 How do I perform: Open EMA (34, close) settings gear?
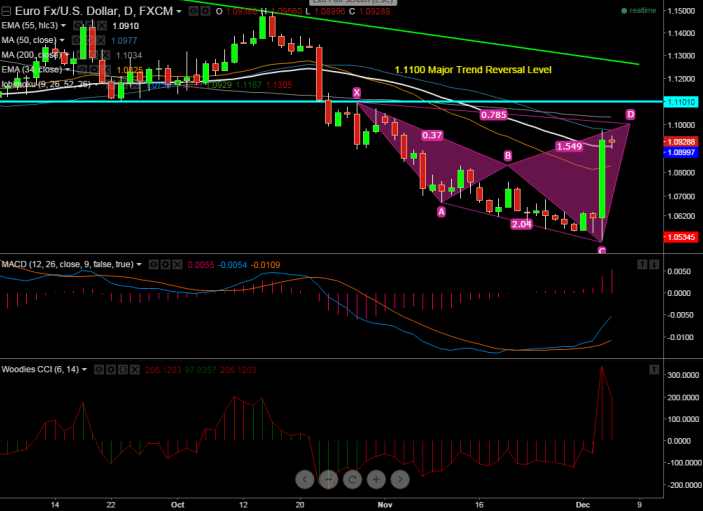(x=94, y=70)
